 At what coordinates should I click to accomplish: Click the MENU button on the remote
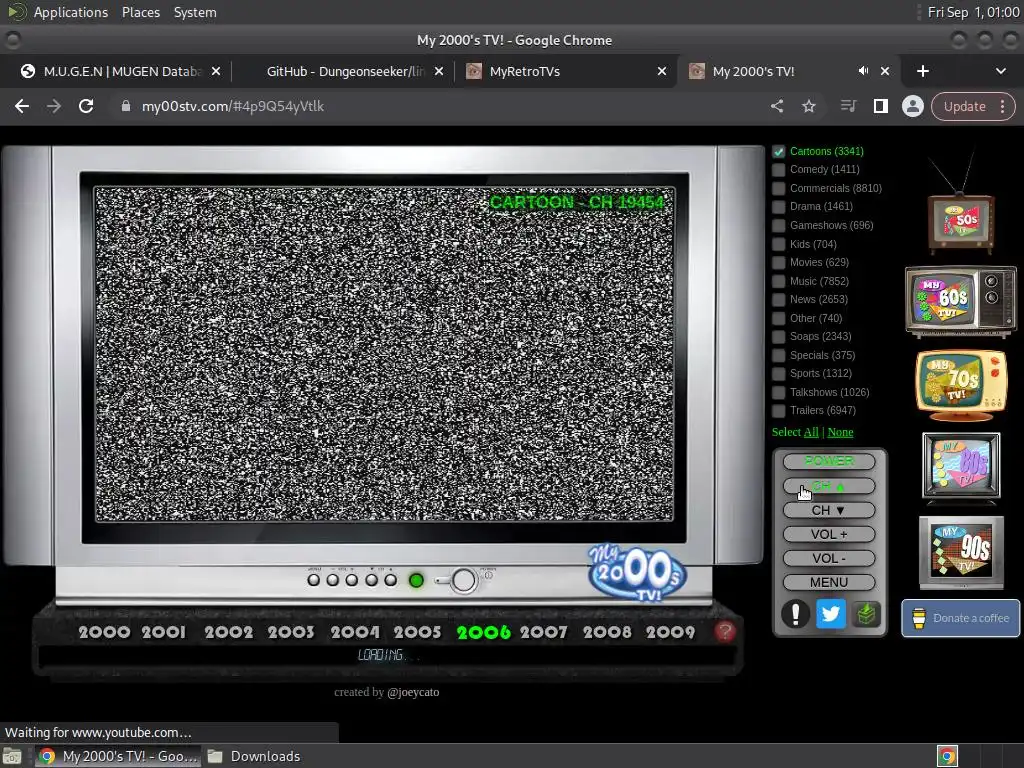tap(829, 582)
